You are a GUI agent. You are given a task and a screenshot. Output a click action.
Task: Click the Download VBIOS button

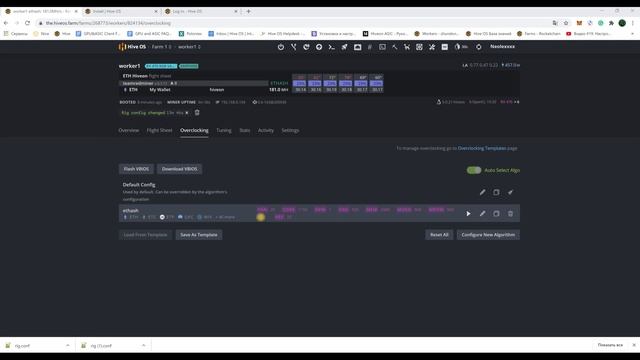pos(180,169)
